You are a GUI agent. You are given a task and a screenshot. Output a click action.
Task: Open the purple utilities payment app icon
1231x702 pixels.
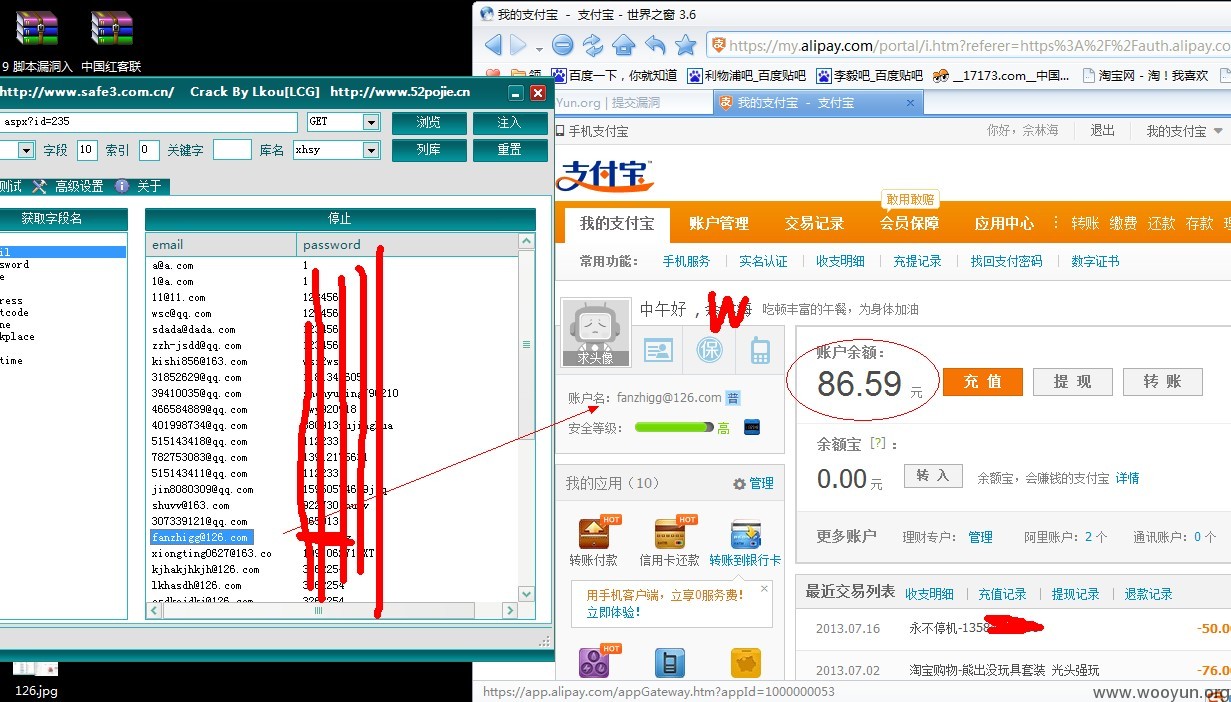click(594, 662)
